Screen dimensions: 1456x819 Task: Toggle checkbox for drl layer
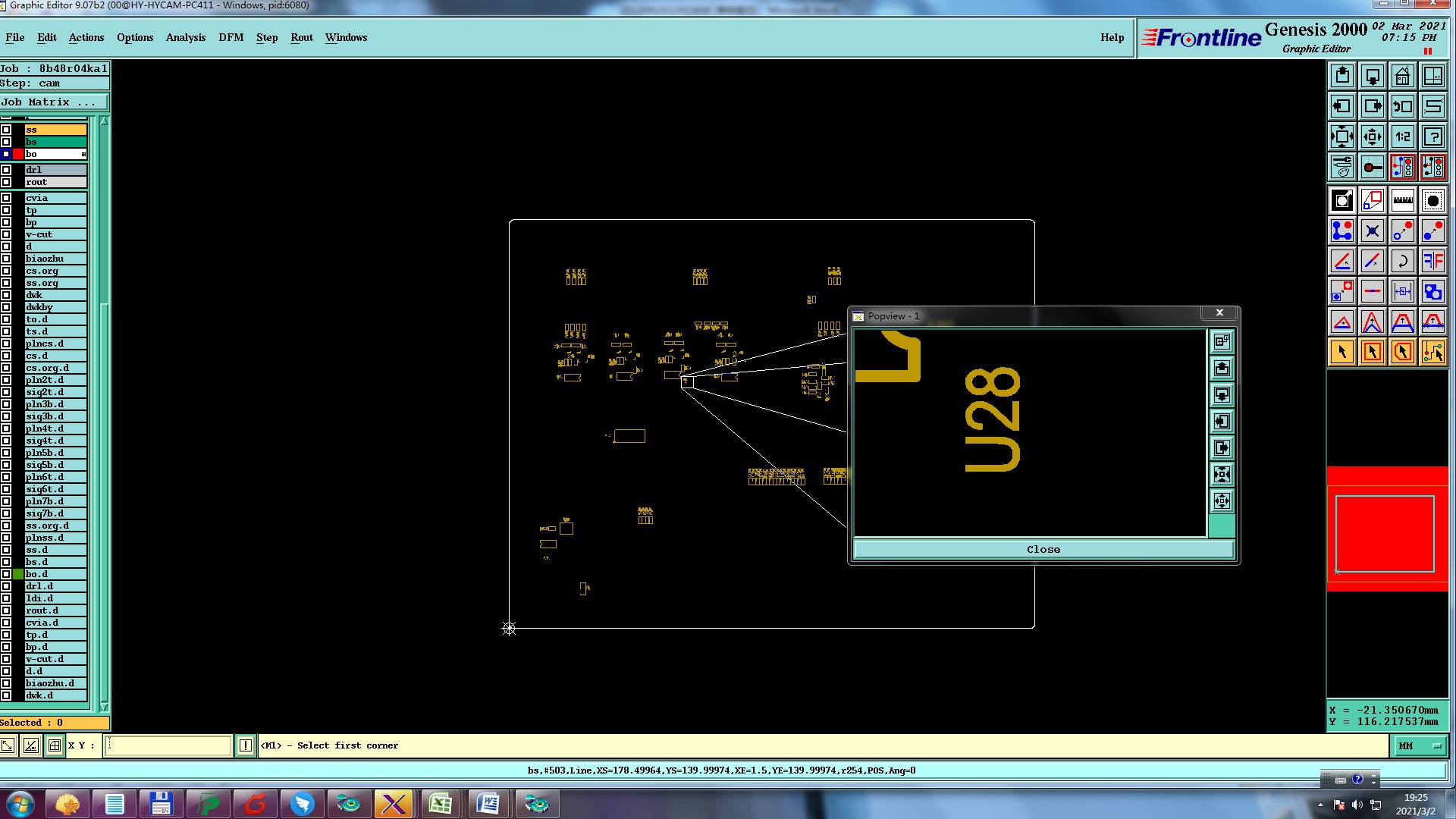[6, 170]
